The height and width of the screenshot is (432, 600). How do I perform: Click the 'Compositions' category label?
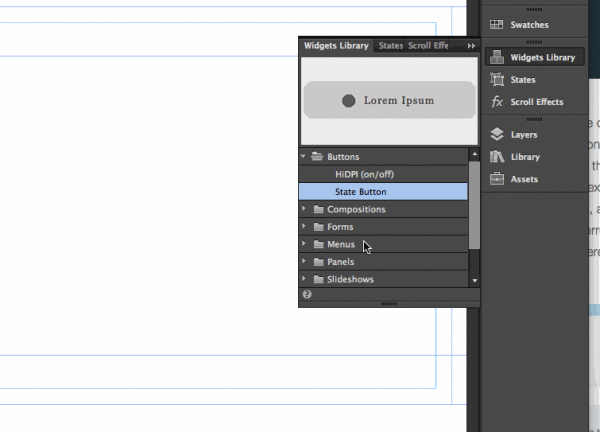click(x=356, y=210)
